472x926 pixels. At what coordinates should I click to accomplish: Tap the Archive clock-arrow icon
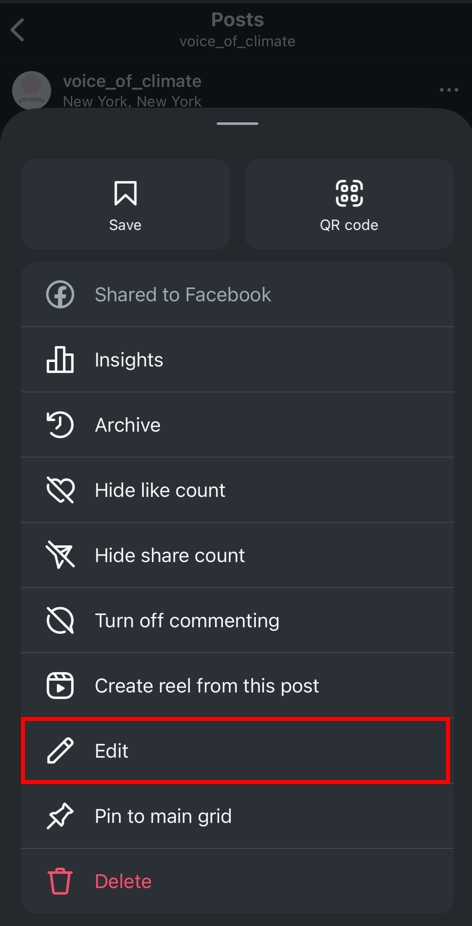pos(60,425)
